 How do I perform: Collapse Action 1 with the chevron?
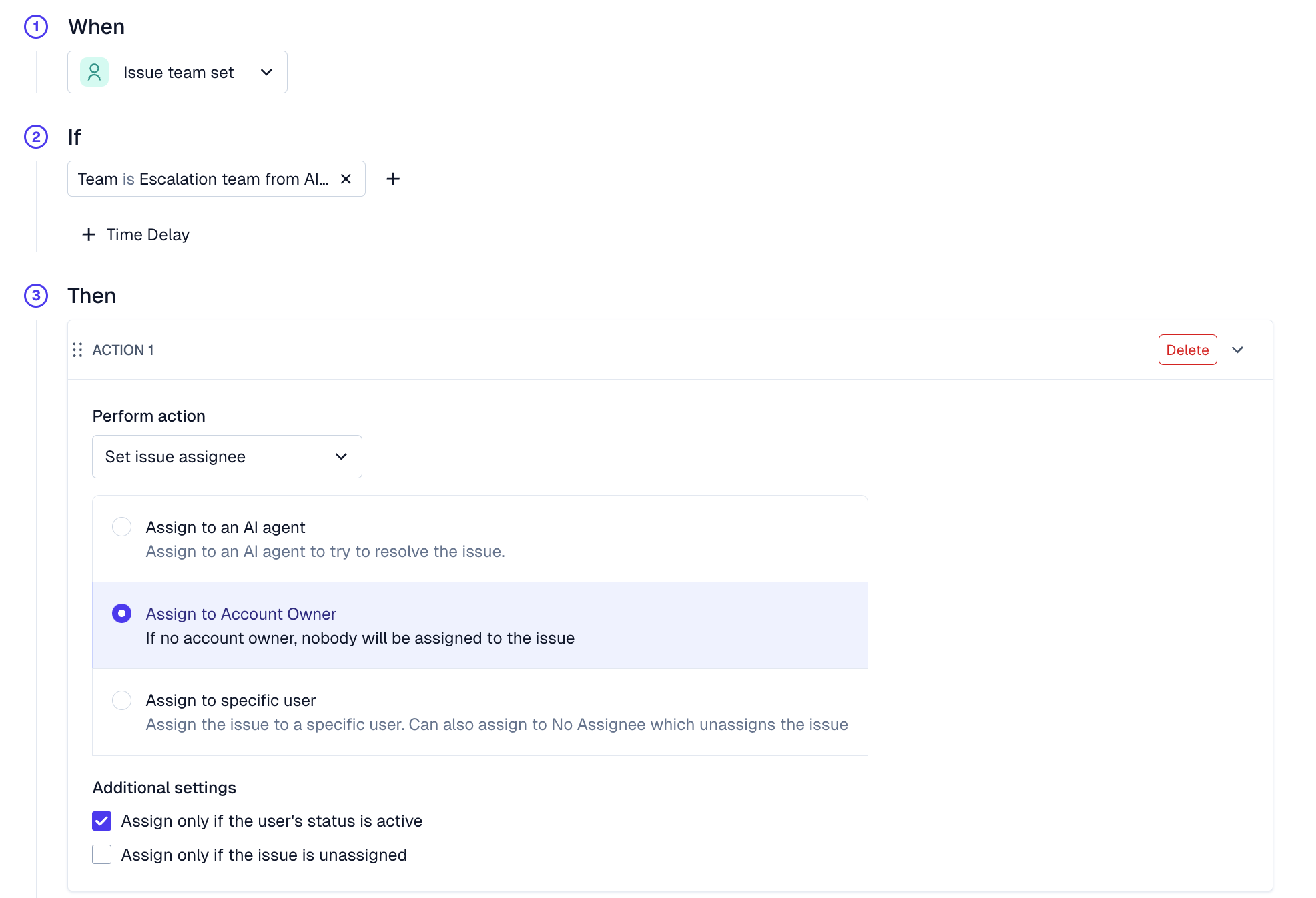[1238, 350]
